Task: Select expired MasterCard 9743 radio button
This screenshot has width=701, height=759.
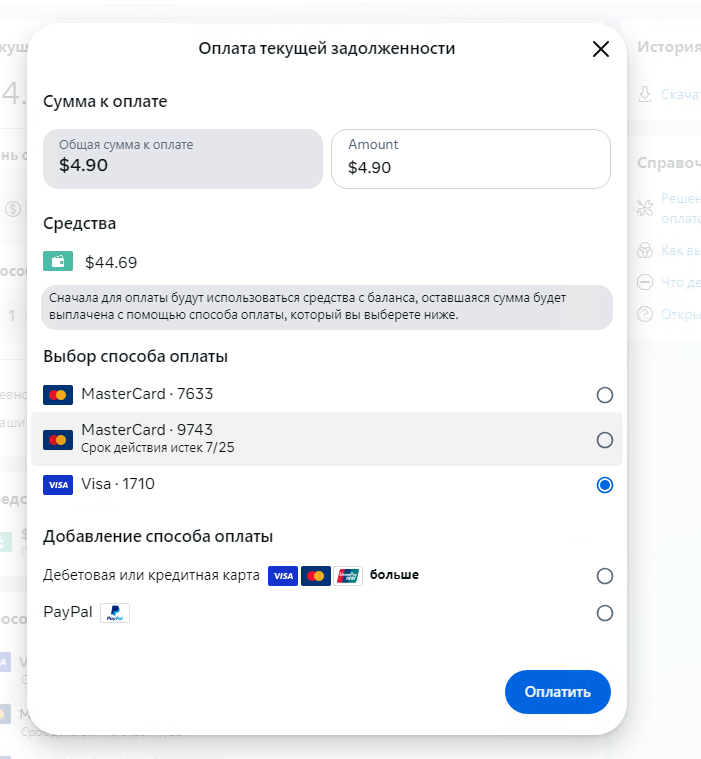Action: click(604, 440)
